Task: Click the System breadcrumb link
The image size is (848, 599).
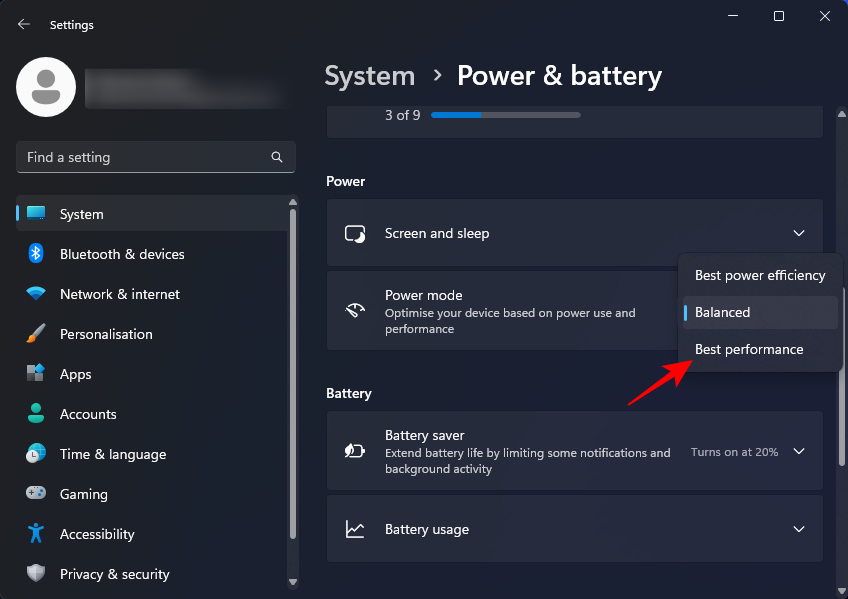Action: (x=369, y=75)
